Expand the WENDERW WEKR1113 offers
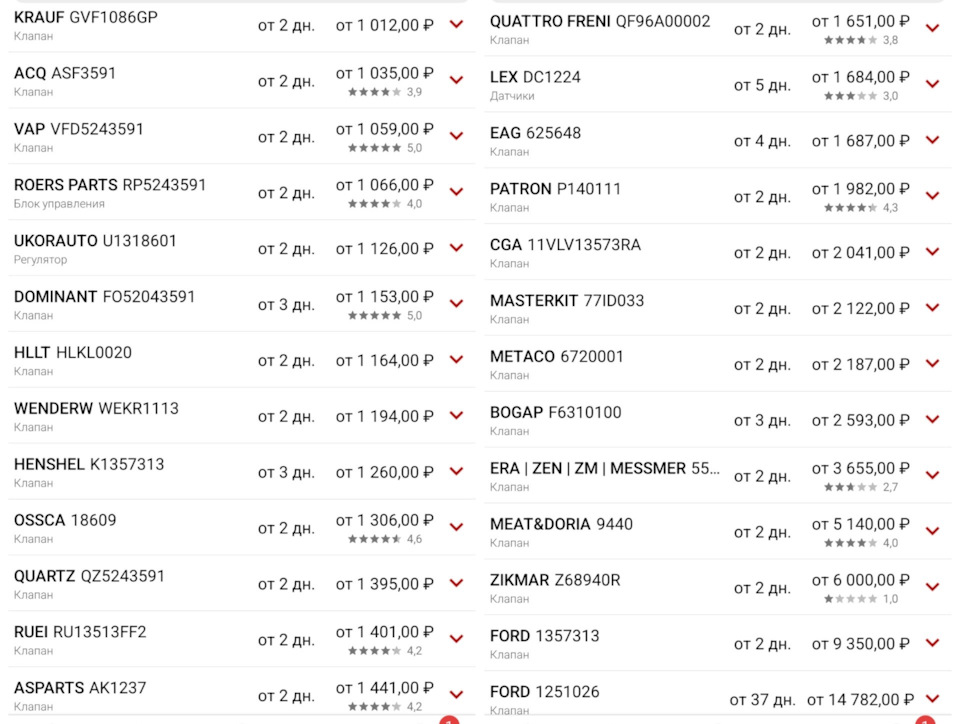 pyautogui.click(x=457, y=415)
